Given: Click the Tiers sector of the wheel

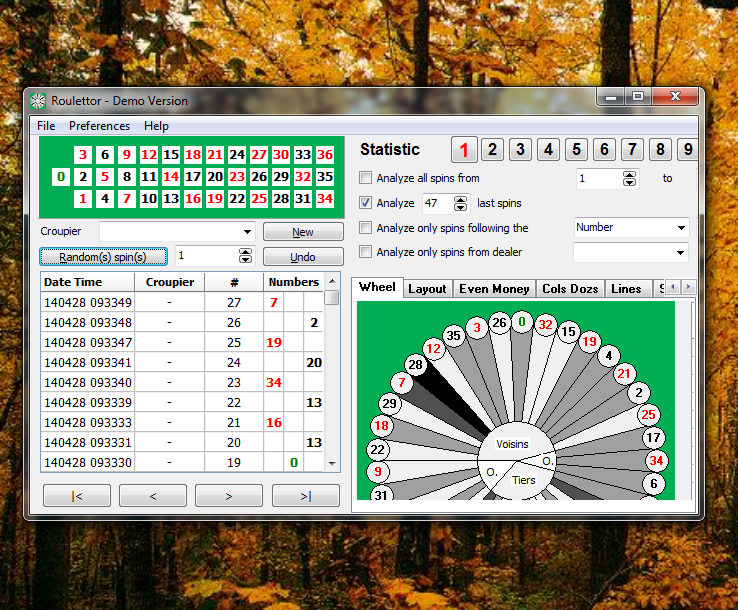Looking at the screenshot, I should pos(523,480).
